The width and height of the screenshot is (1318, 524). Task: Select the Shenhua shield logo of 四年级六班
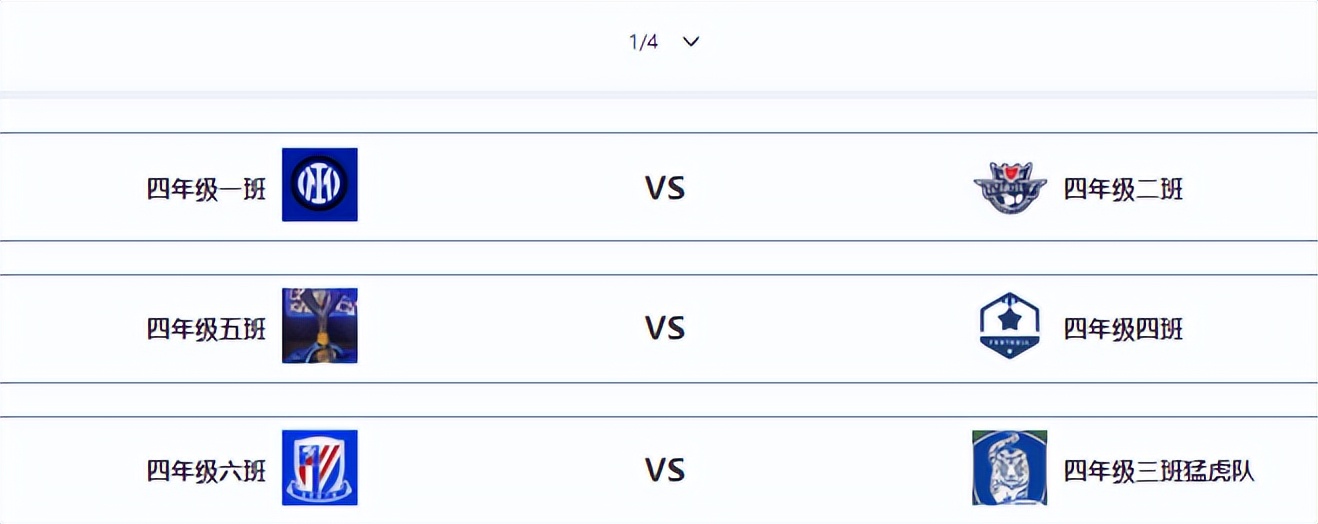[319, 467]
